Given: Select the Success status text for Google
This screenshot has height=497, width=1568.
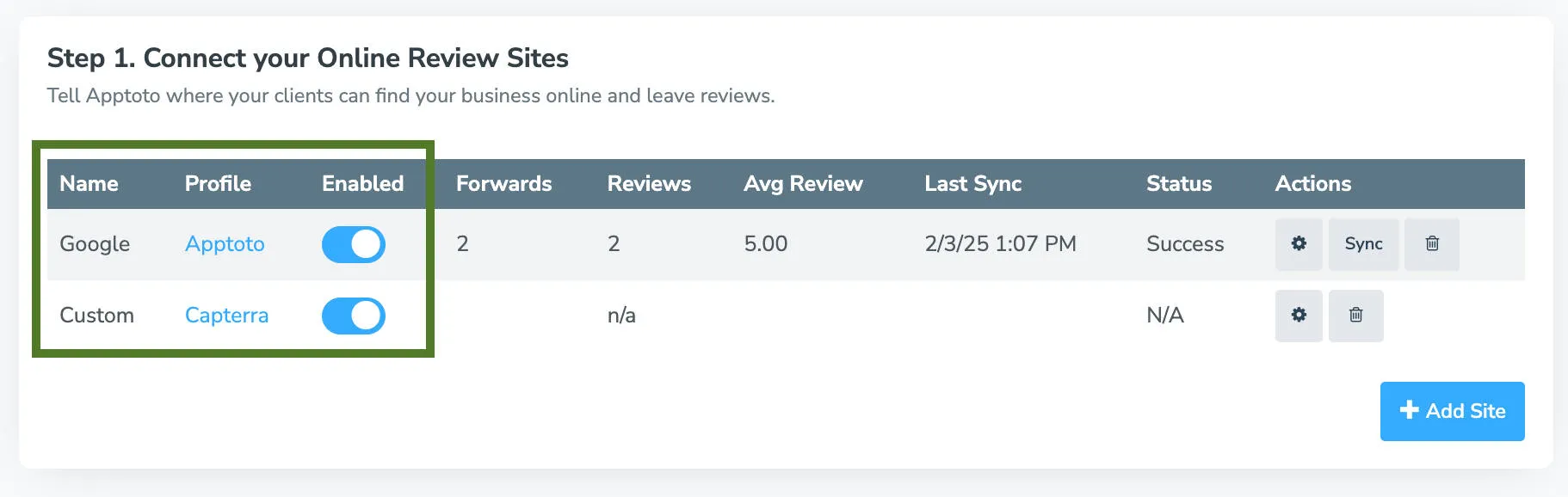Looking at the screenshot, I should click(x=1185, y=244).
